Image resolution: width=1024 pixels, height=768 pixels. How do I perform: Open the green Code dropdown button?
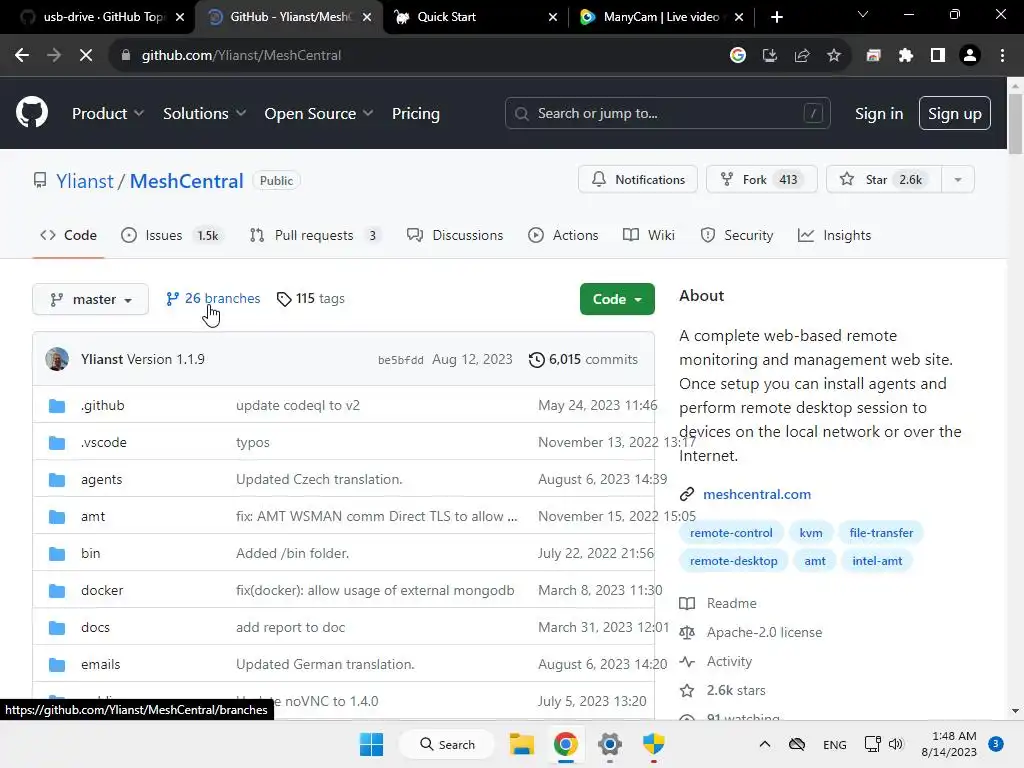(x=617, y=299)
